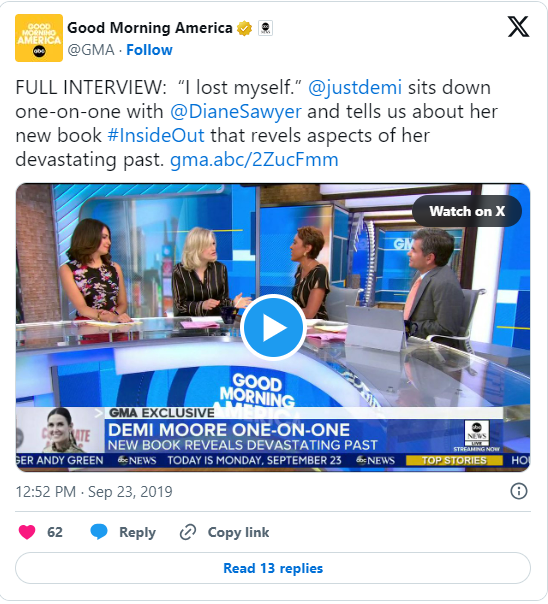Click the 62 likes count
The height and width of the screenshot is (604, 548).
55,532
